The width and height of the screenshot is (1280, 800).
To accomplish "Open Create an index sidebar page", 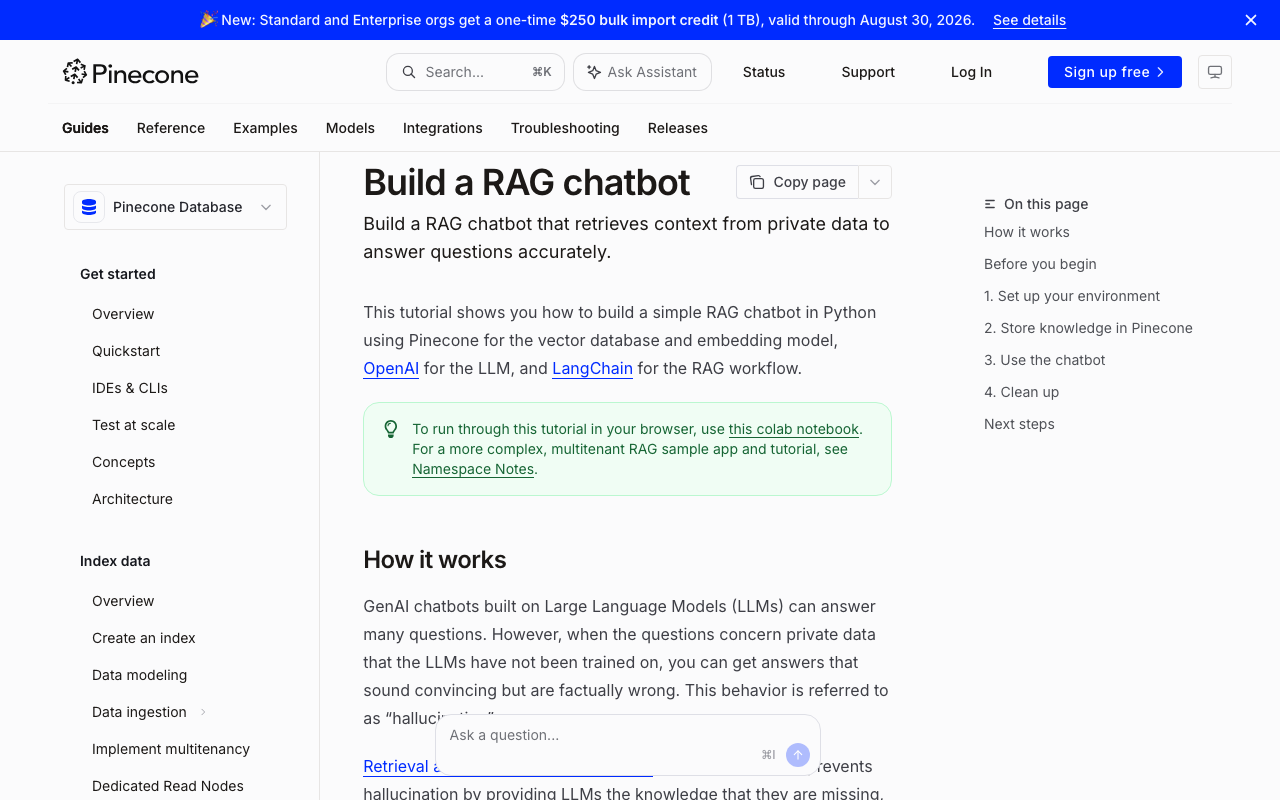I will 144,638.
